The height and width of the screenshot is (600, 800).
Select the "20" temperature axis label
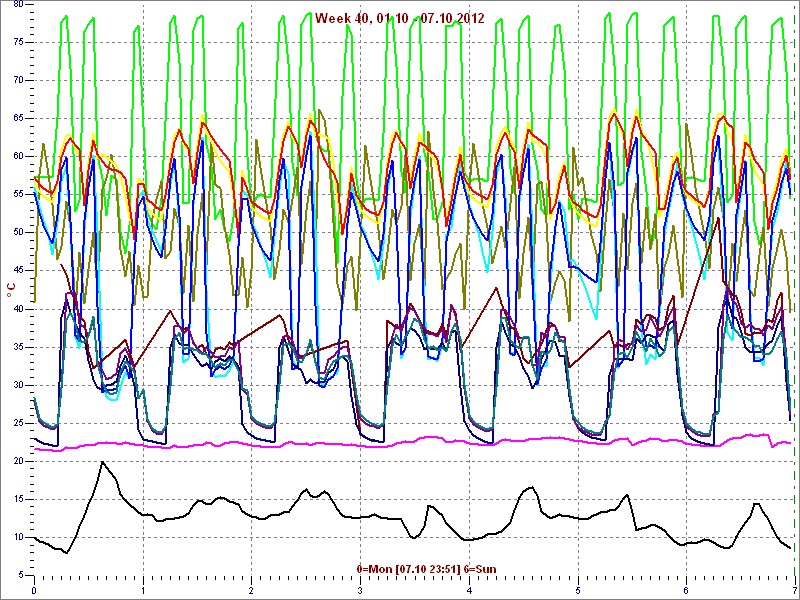(x=18, y=461)
